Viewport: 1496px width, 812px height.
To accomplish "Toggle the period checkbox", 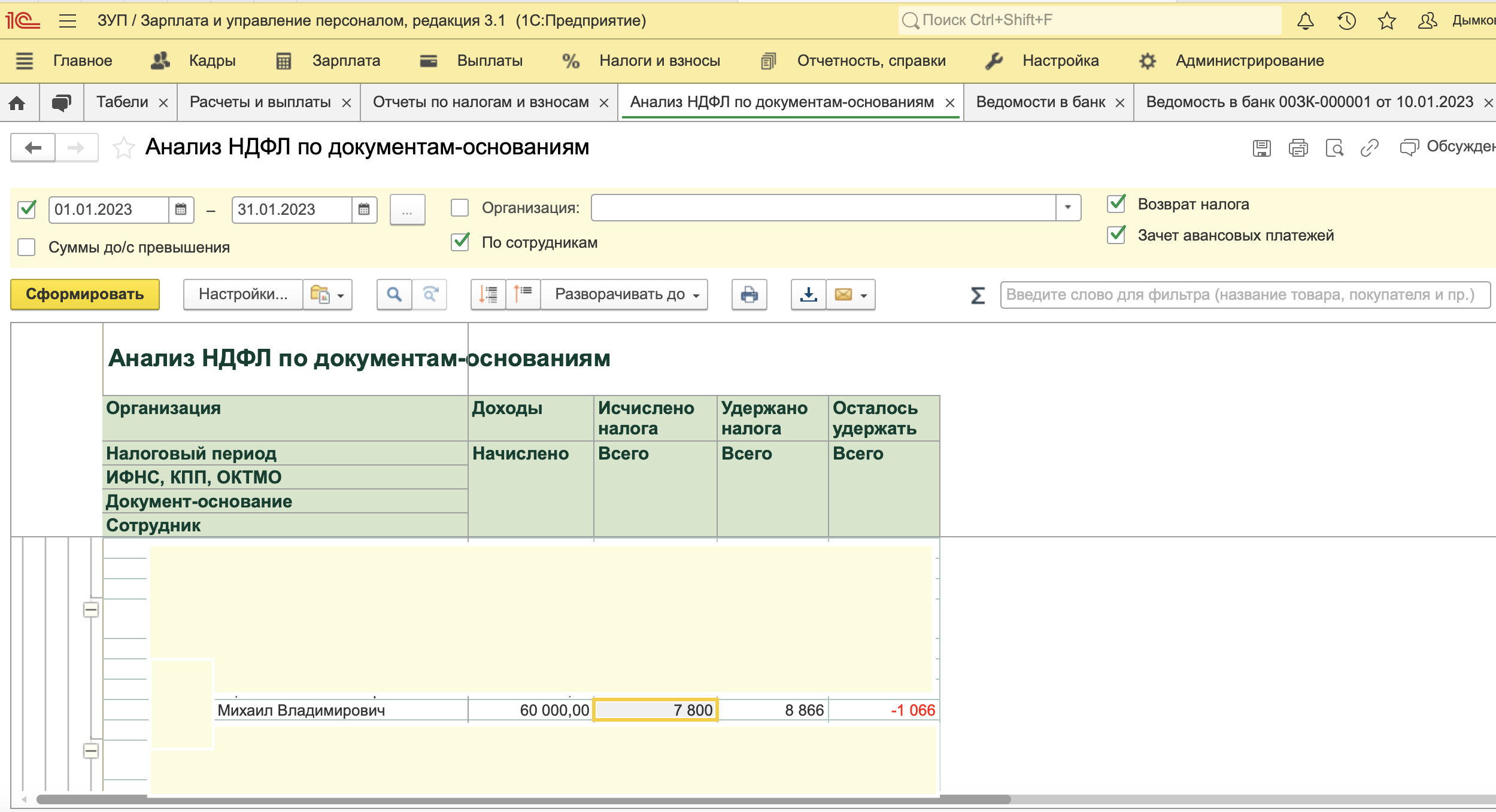I will 28,209.
